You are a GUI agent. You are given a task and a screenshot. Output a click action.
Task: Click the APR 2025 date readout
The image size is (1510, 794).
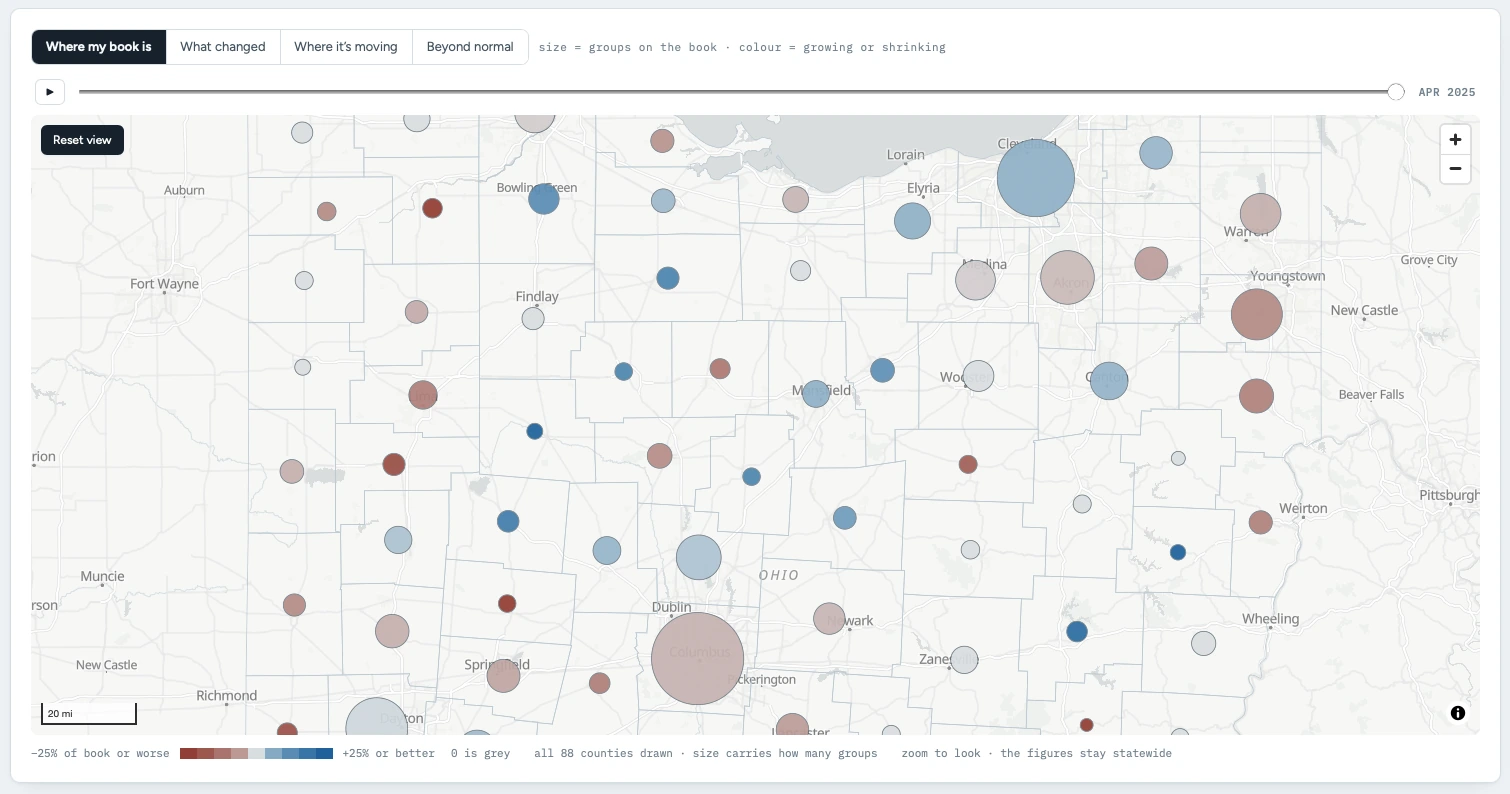tap(1447, 92)
